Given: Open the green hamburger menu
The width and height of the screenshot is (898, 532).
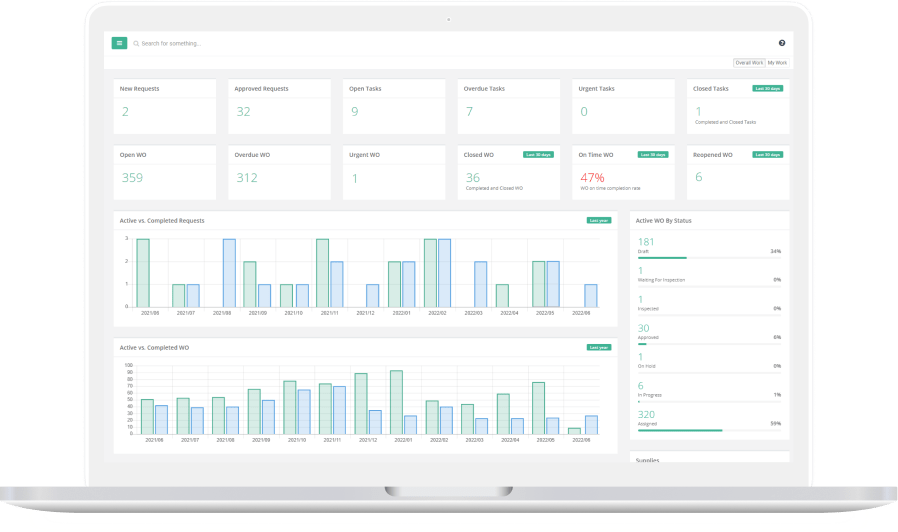Looking at the screenshot, I should point(119,43).
